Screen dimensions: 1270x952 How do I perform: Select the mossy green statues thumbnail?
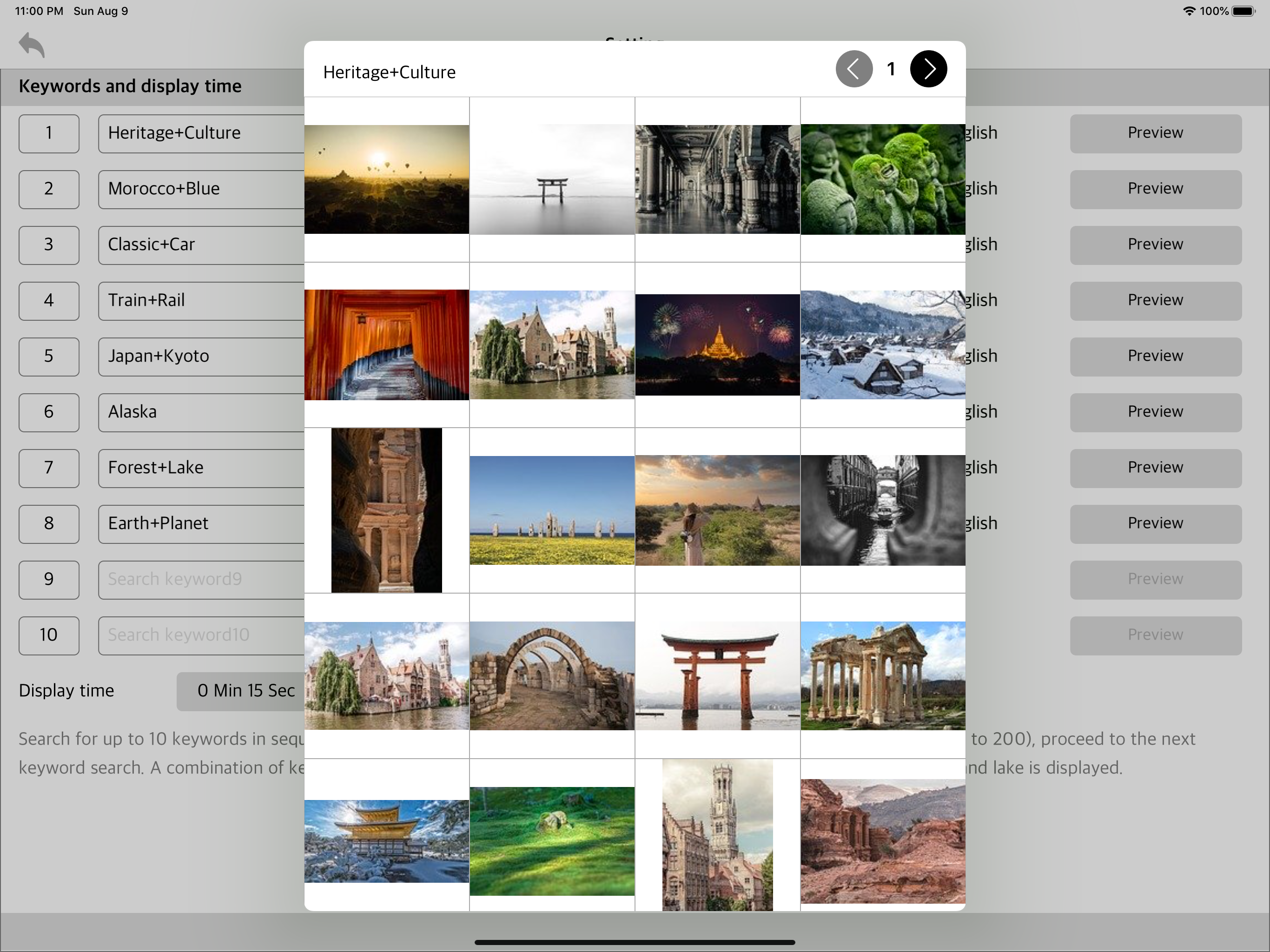click(882, 179)
